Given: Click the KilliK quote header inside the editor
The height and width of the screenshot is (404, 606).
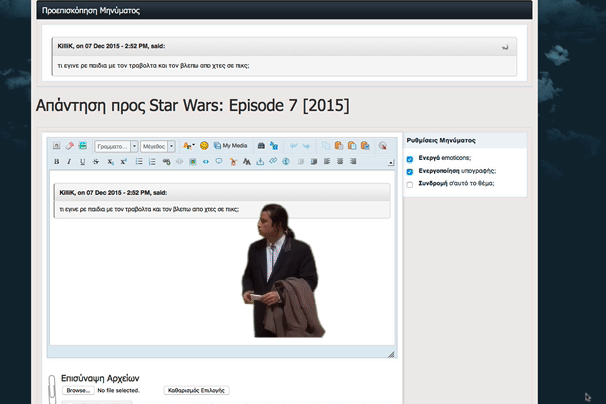Looking at the screenshot, I should coord(222,193).
